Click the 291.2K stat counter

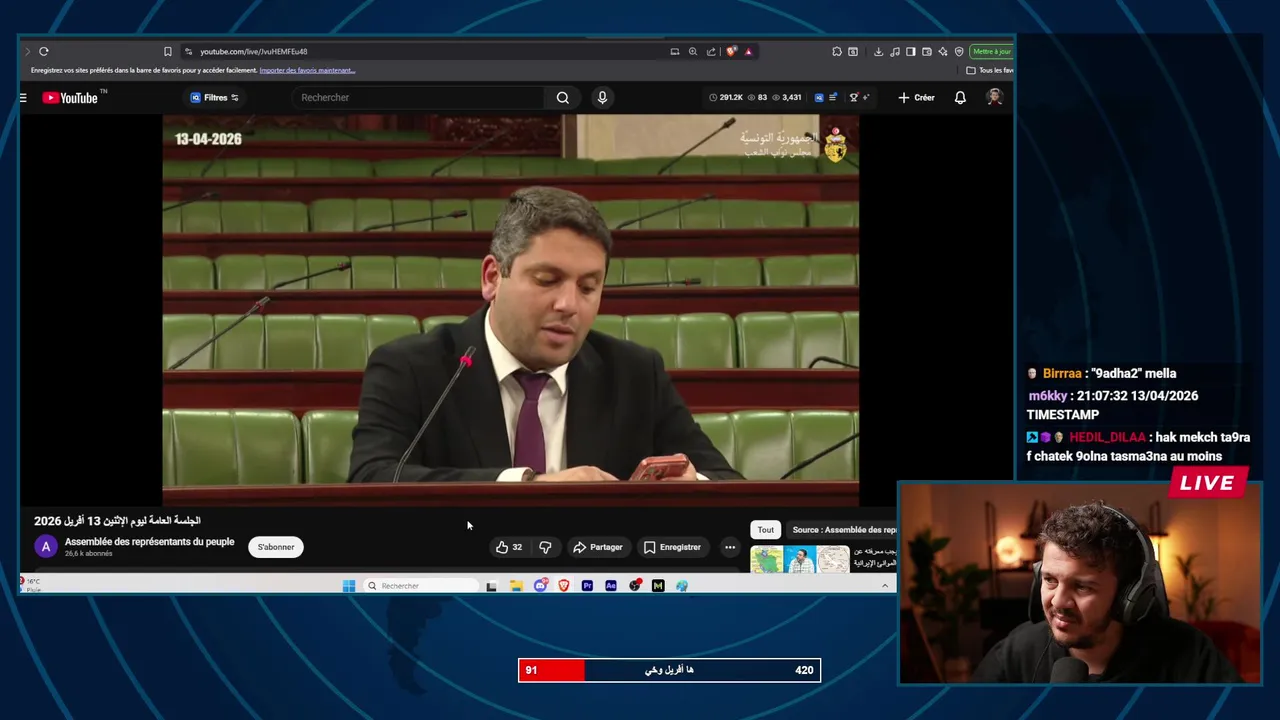(x=726, y=97)
